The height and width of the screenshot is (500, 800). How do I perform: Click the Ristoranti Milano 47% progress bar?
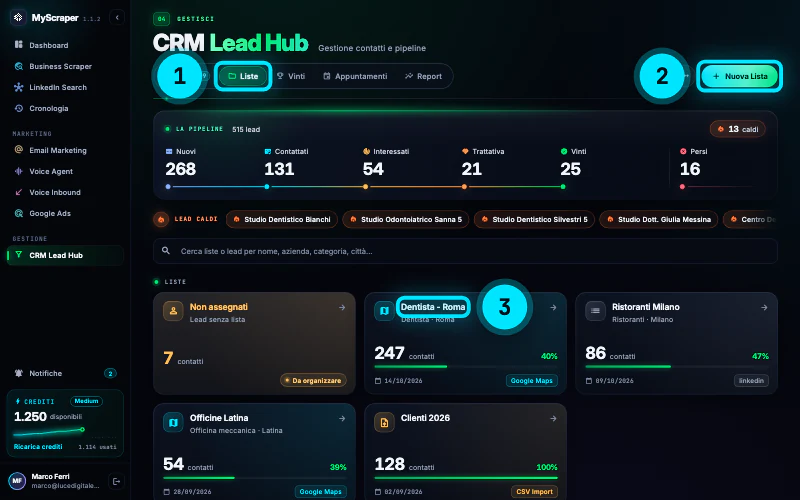click(x=677, y=366)
